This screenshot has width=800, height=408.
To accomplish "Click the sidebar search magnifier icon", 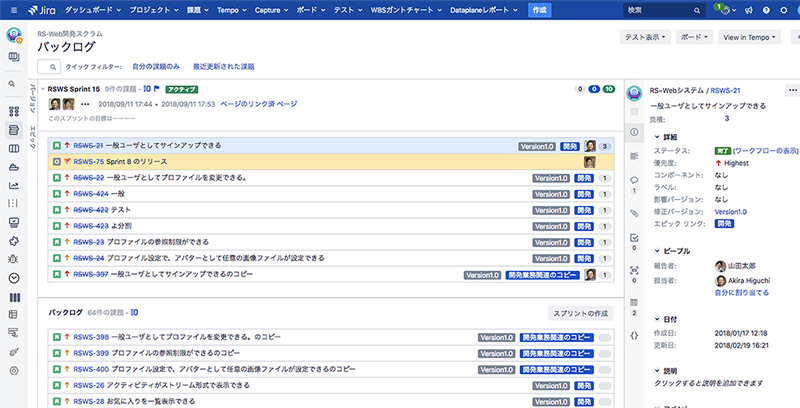I will (12, 84).
